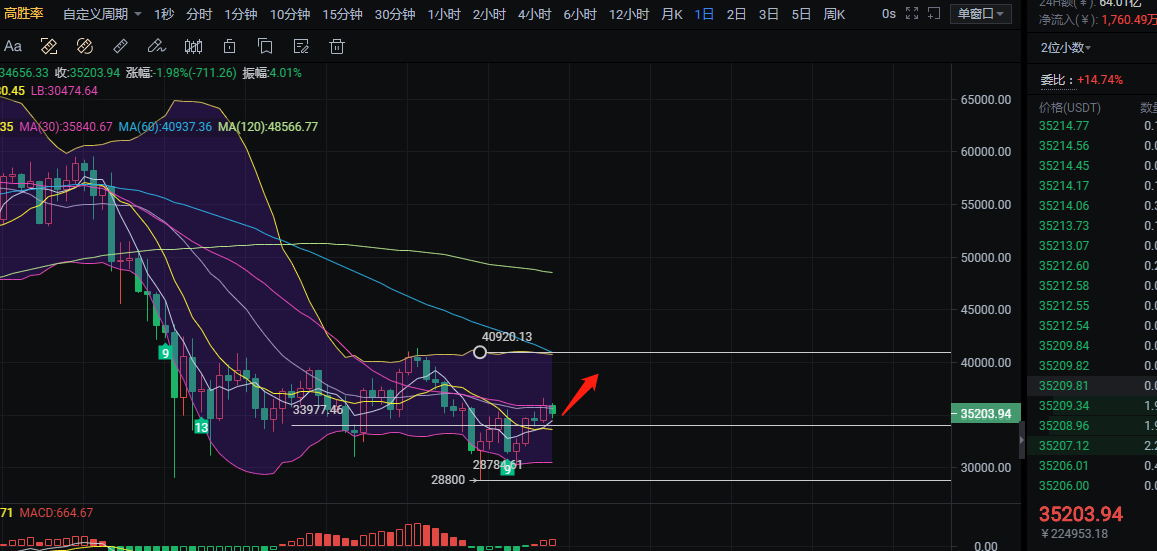1157x551 pixels.
Task: Click the circle handle at 40920.13 line
Action: (480, 353)
